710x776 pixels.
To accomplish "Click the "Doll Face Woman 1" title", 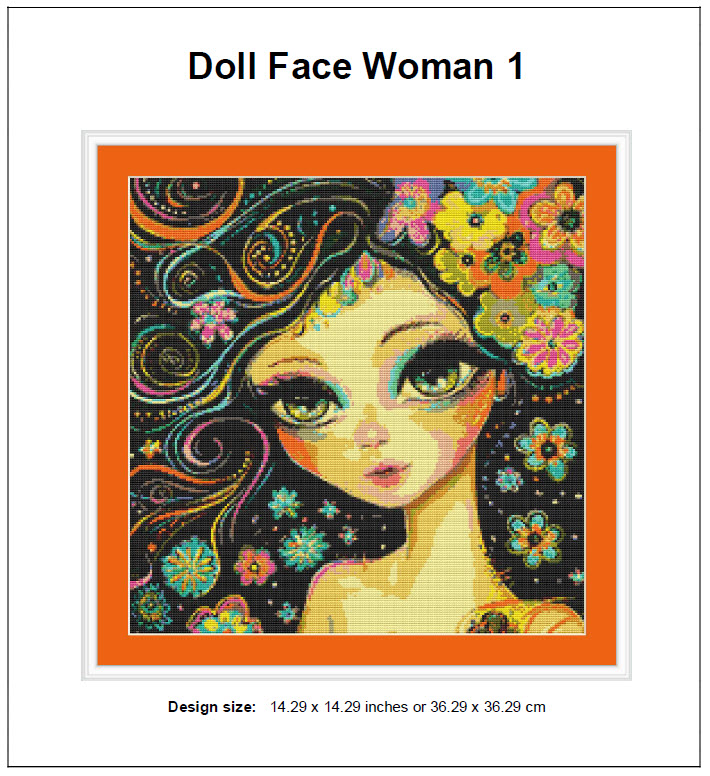I will click(355, 66).
